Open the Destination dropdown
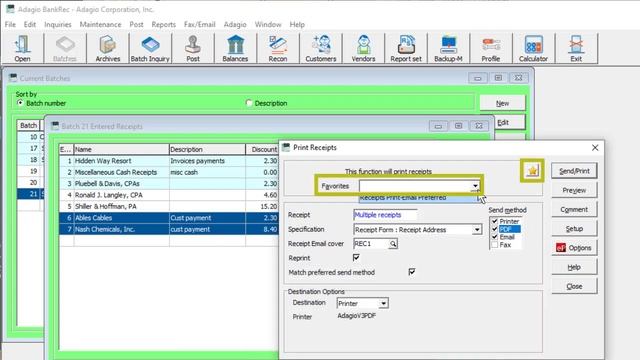640x360 pixels. point(383,303)
